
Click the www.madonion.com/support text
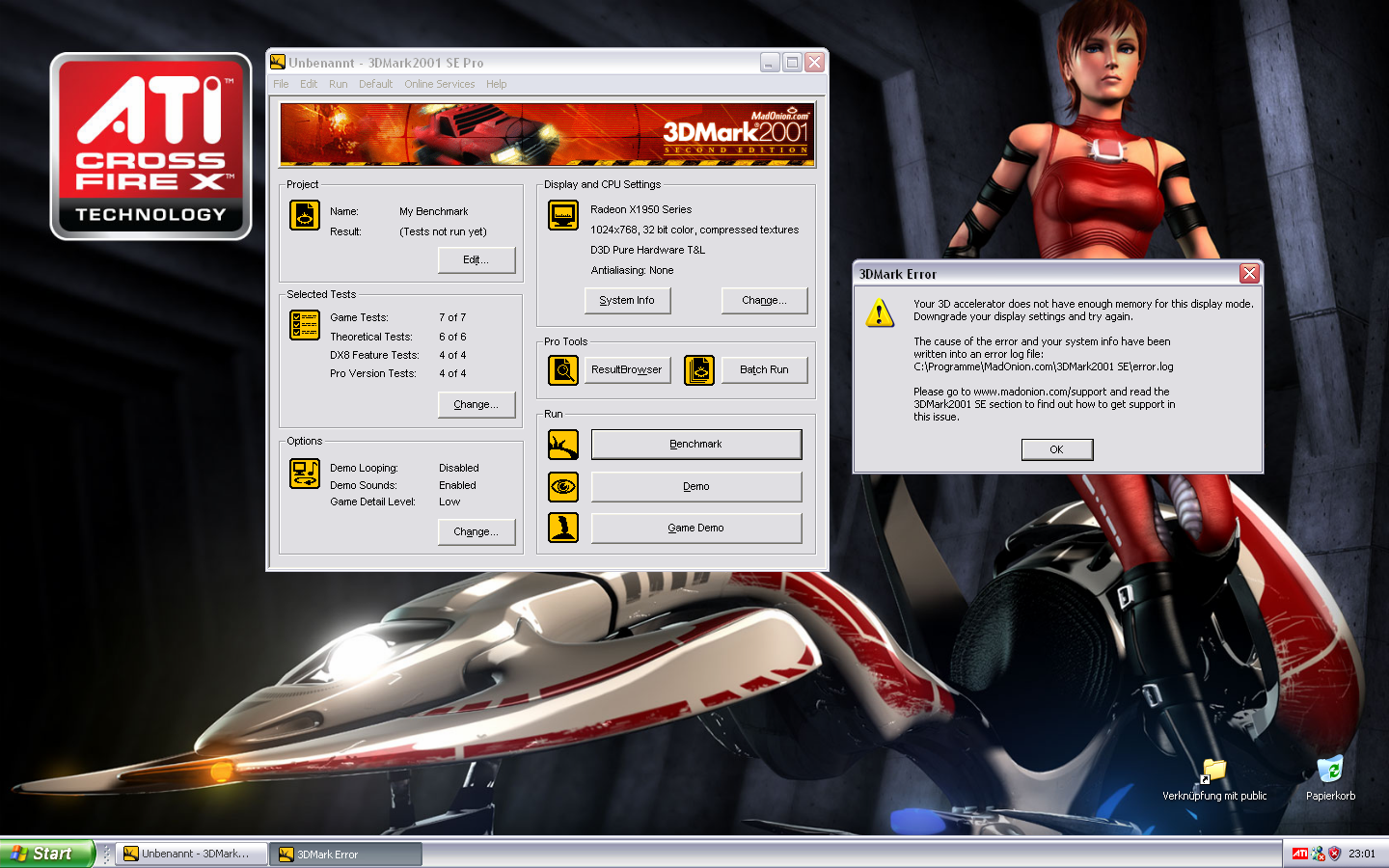1040,392
